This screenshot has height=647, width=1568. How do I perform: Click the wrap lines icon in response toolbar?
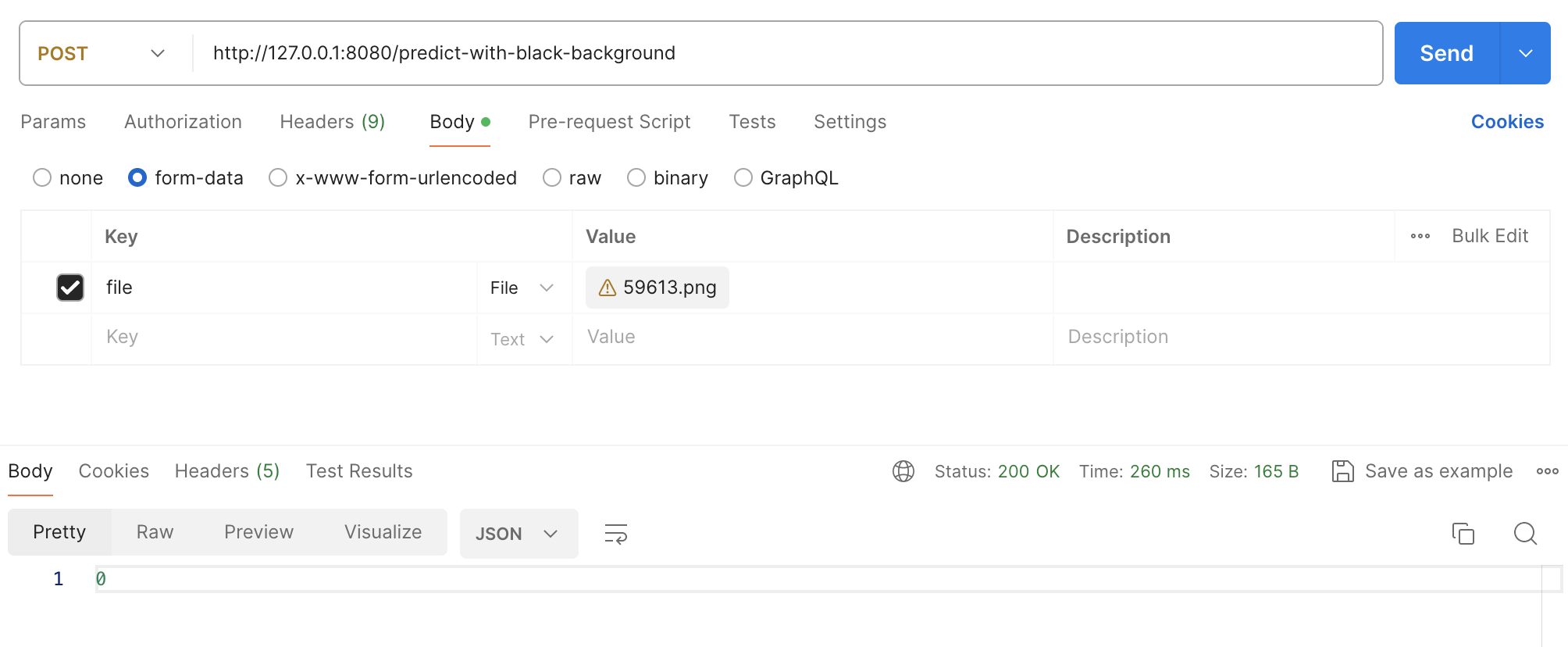point(615,534)
